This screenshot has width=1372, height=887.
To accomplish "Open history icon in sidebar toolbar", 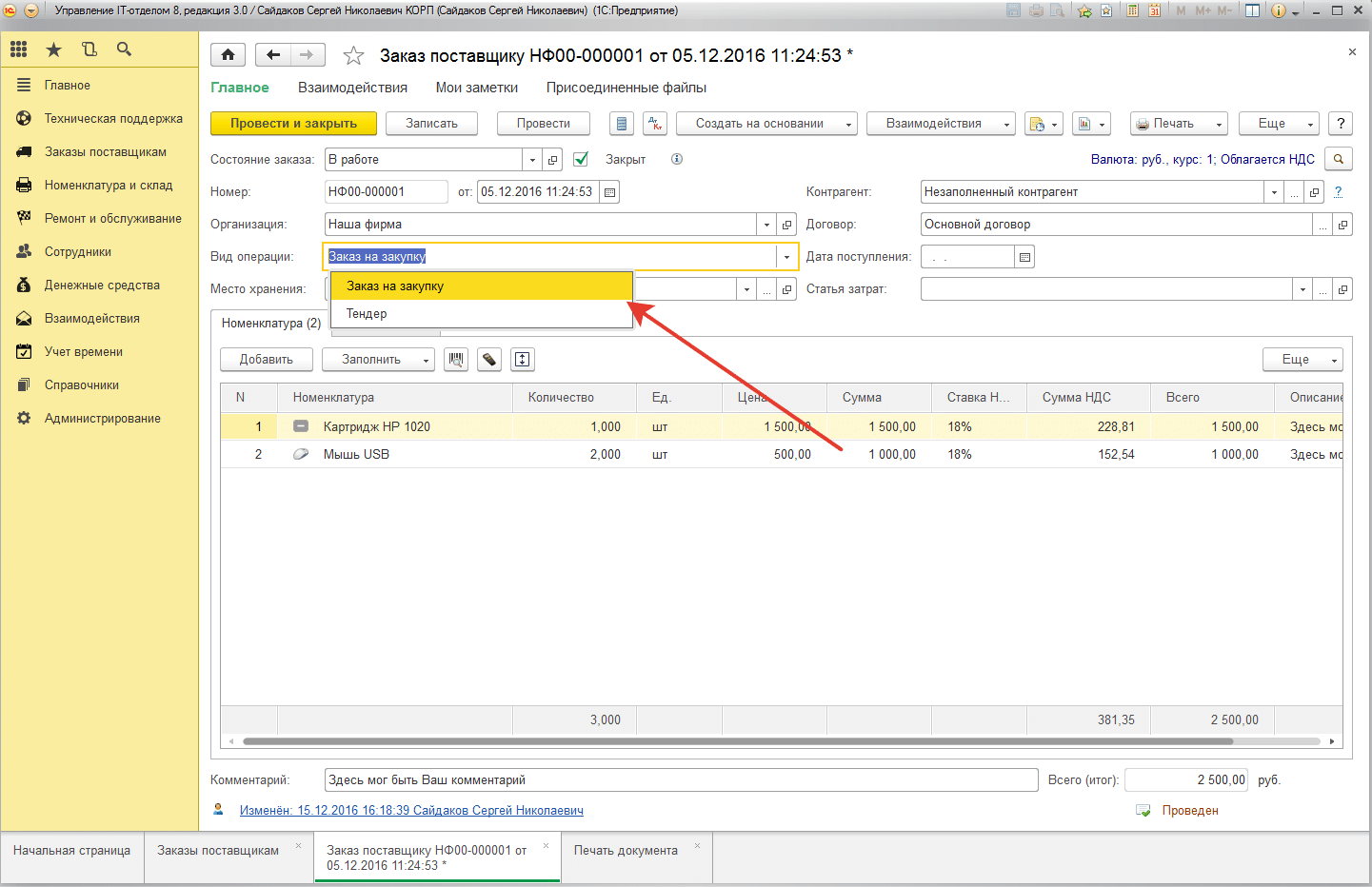I will click(89, 49).
